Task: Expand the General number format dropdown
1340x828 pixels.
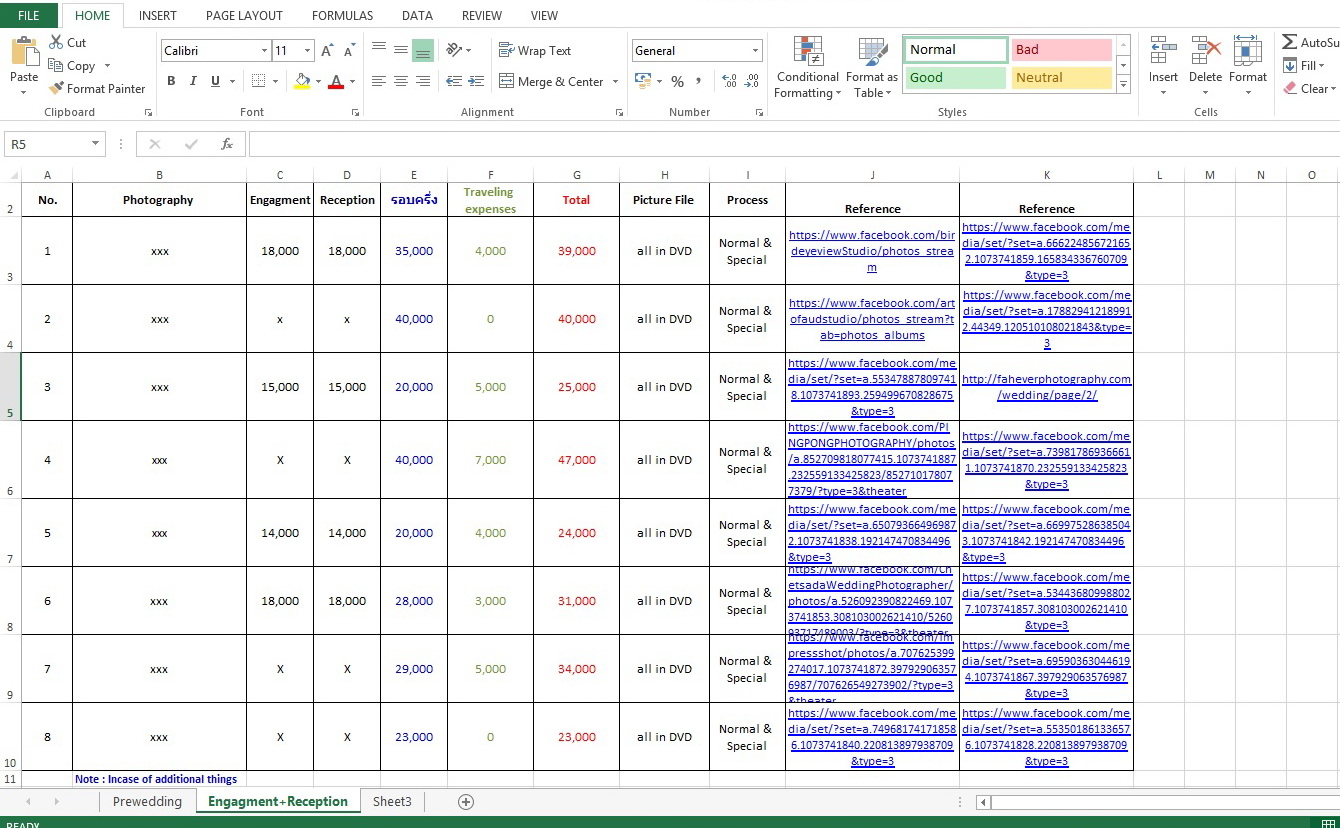Action: pyautogui.click(x=755, y=50)
